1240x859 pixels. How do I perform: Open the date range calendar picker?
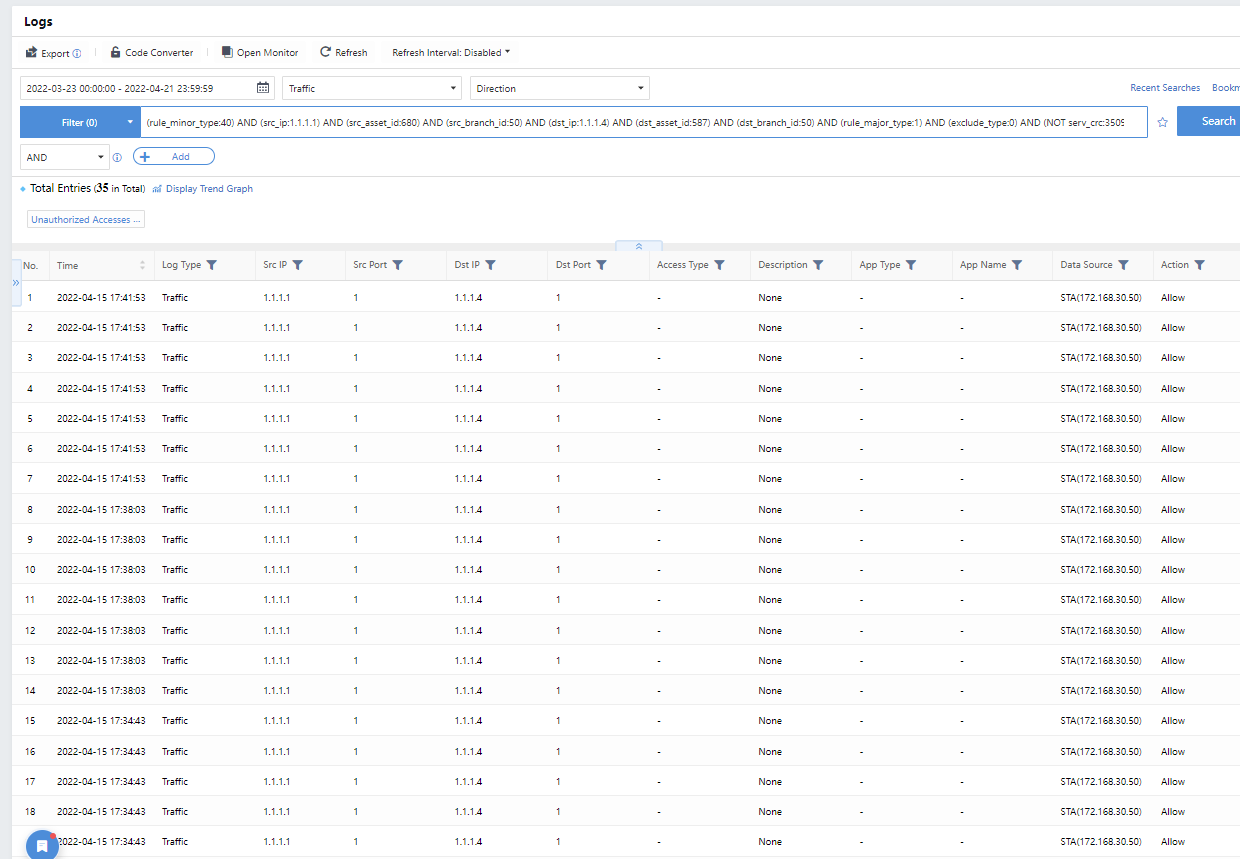coord(263,88)
